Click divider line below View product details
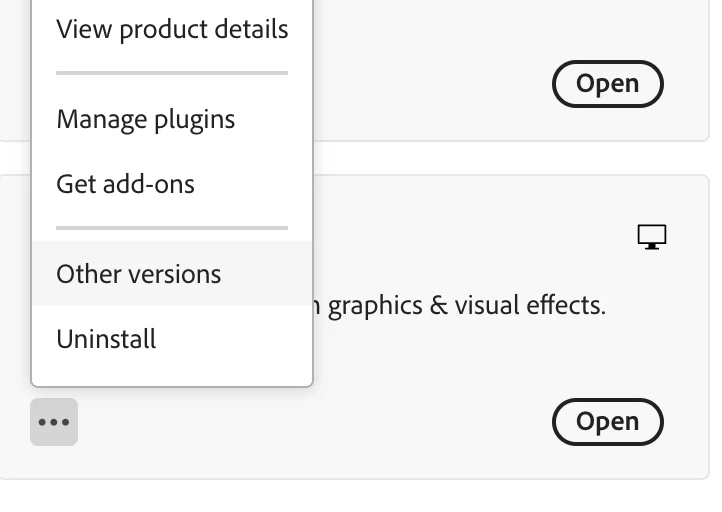The width and height of the screenshot is (722, 512). tap(172, 73)
